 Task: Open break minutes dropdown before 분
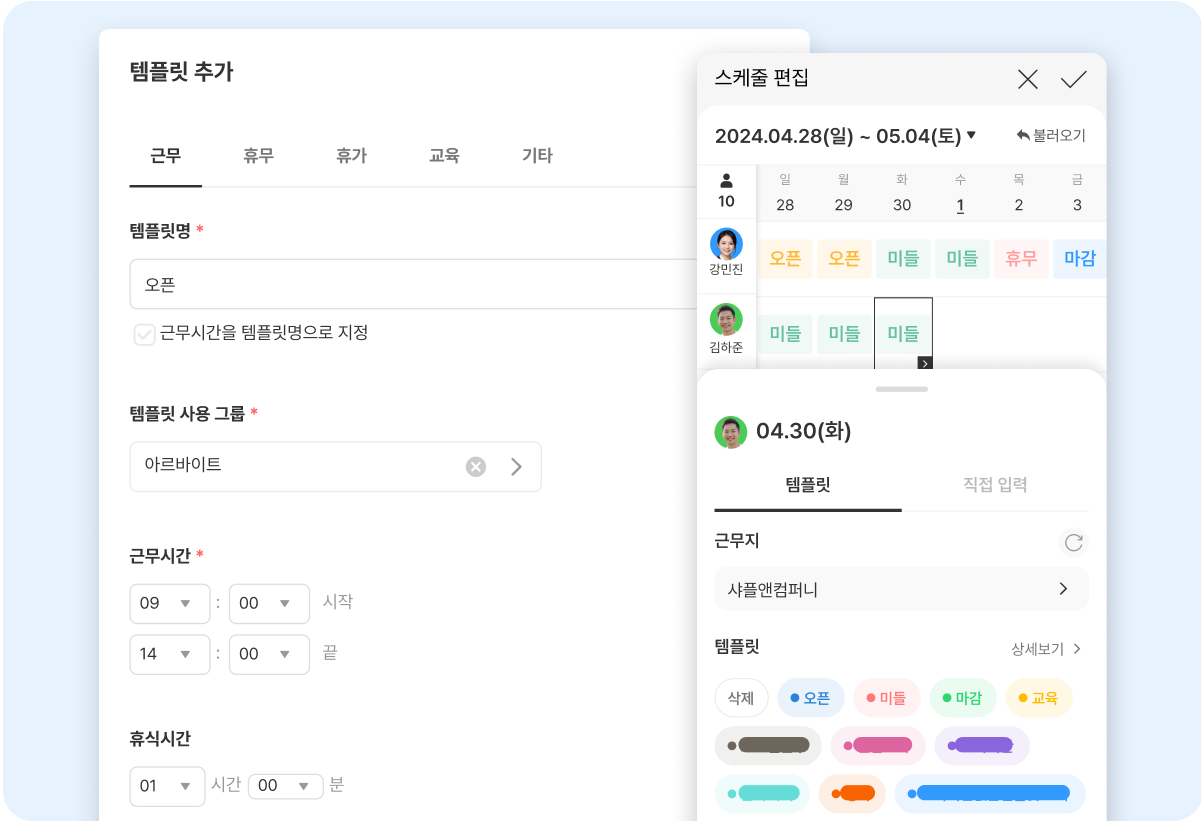pos(286,786)
